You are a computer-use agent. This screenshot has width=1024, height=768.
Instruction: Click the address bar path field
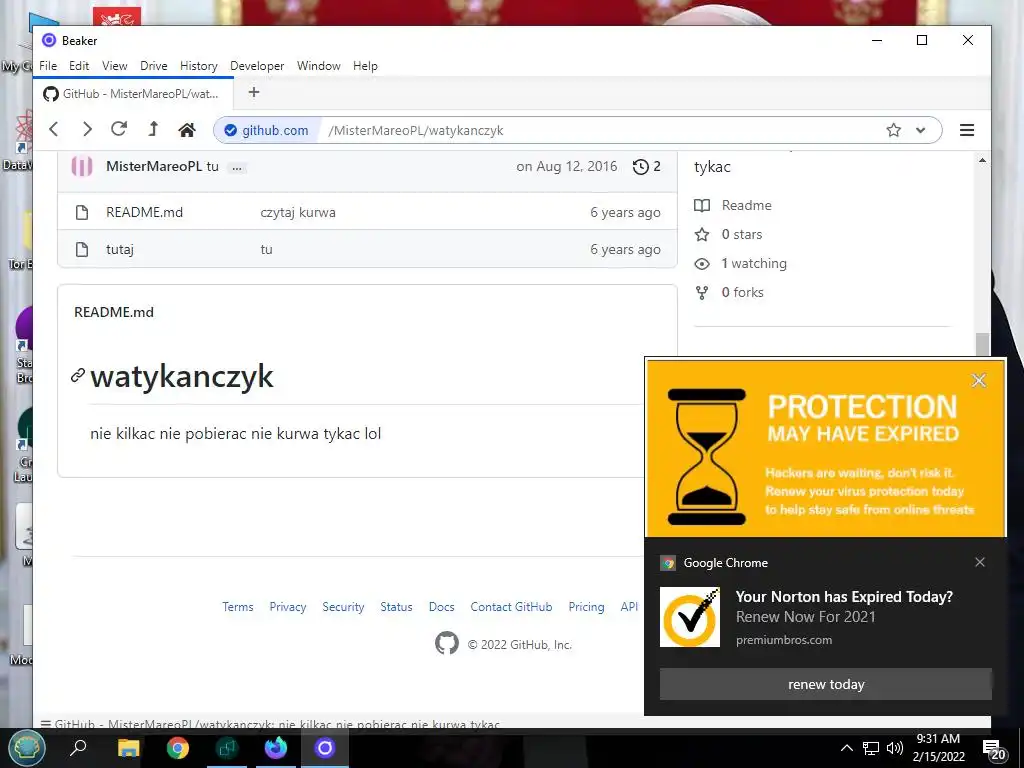[x=598, y=130]
